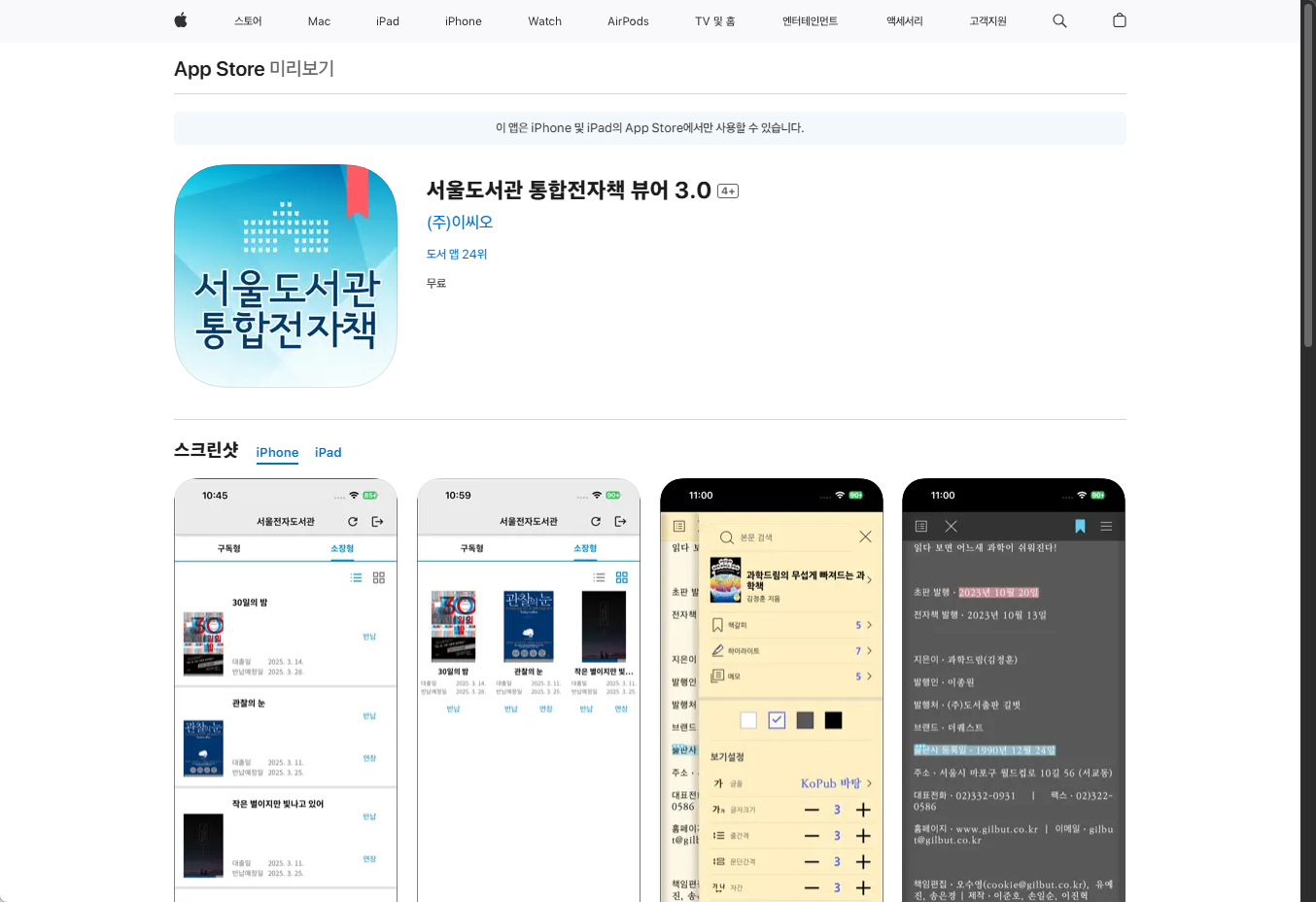Select 구독형 tab in first screenshot
This screenshot has height=902, width=1316.
point(229,548)
